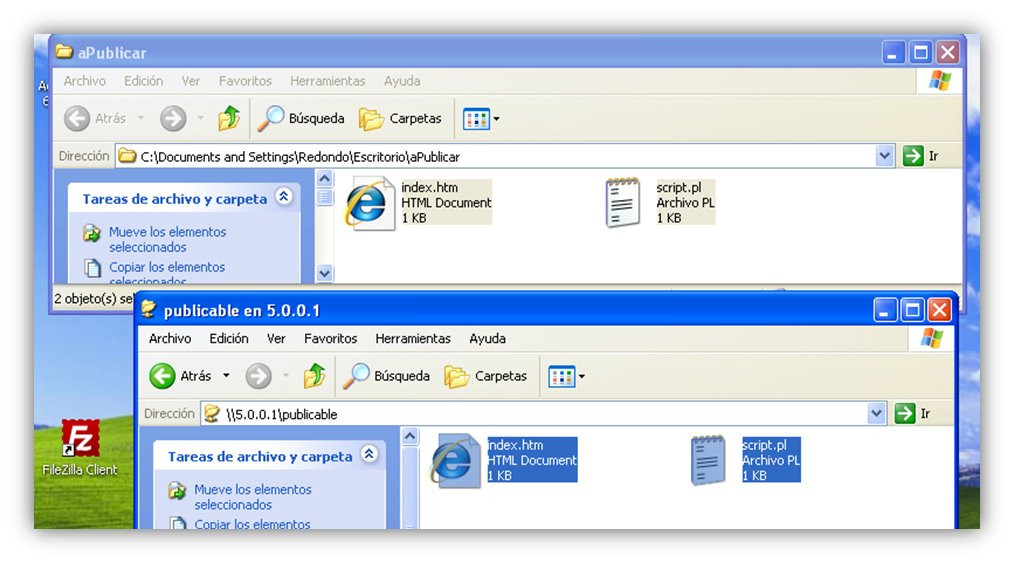Click folder icon in aPublicar address bar
Image resolution: width=1014 pixels, height=563 pixels.
(127, 156)
